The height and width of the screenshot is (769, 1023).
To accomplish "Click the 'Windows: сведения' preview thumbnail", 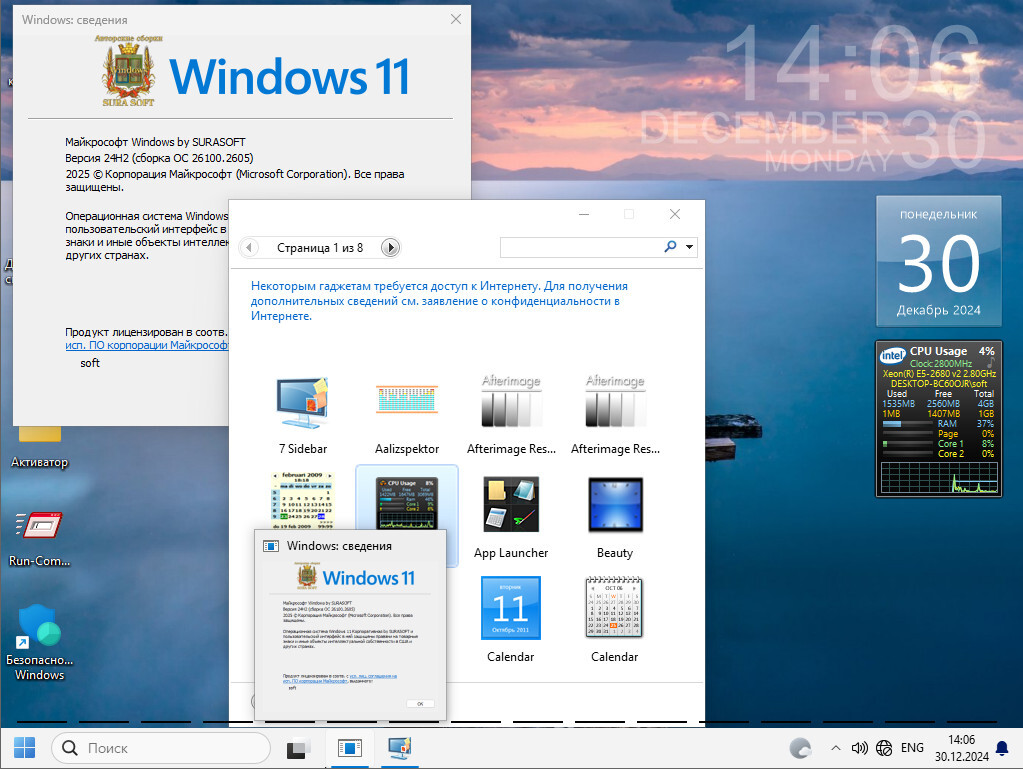I will pos(350,625).
